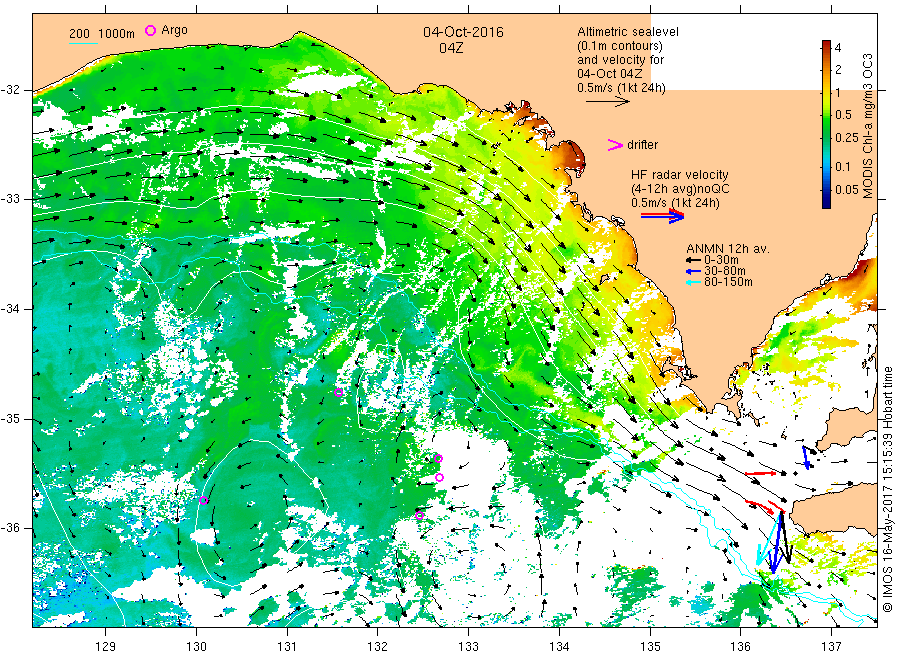This screenshot has width=900, height=660.
Task: Click the green middle of the chlorophyll colorbar
Action: tap(826, 123)
